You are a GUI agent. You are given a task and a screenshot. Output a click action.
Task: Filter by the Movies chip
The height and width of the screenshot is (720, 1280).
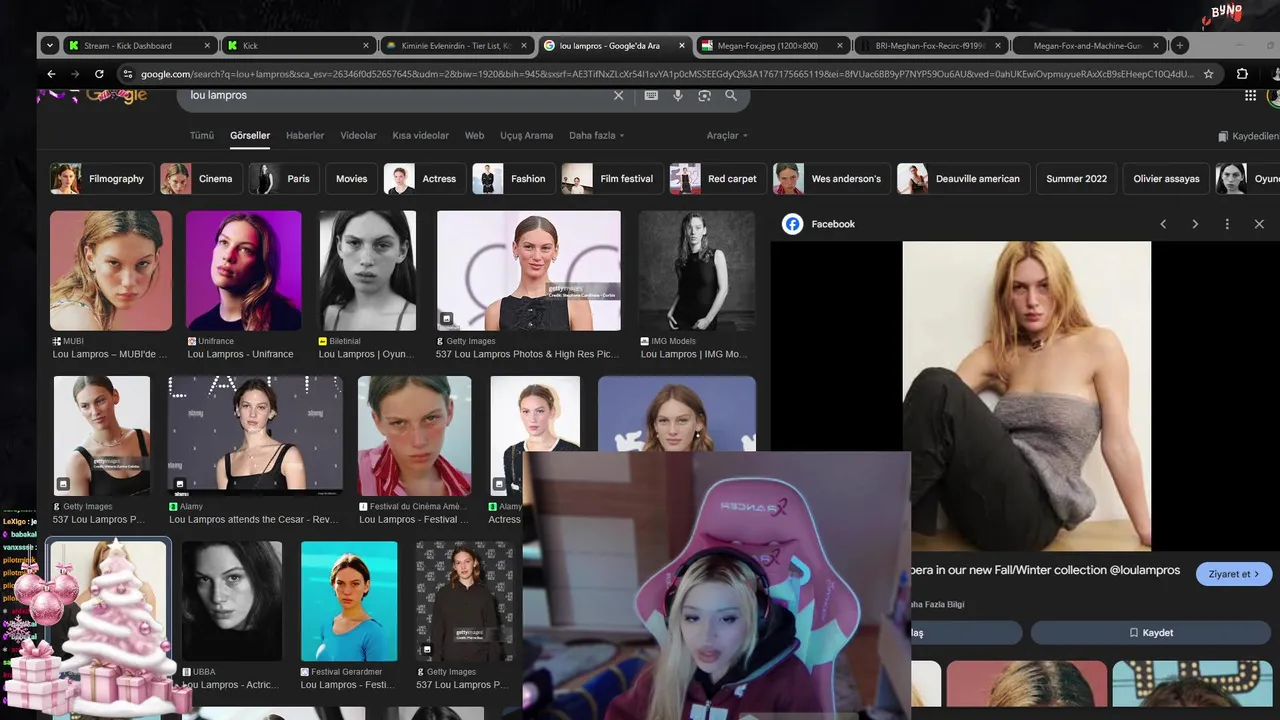351,178
